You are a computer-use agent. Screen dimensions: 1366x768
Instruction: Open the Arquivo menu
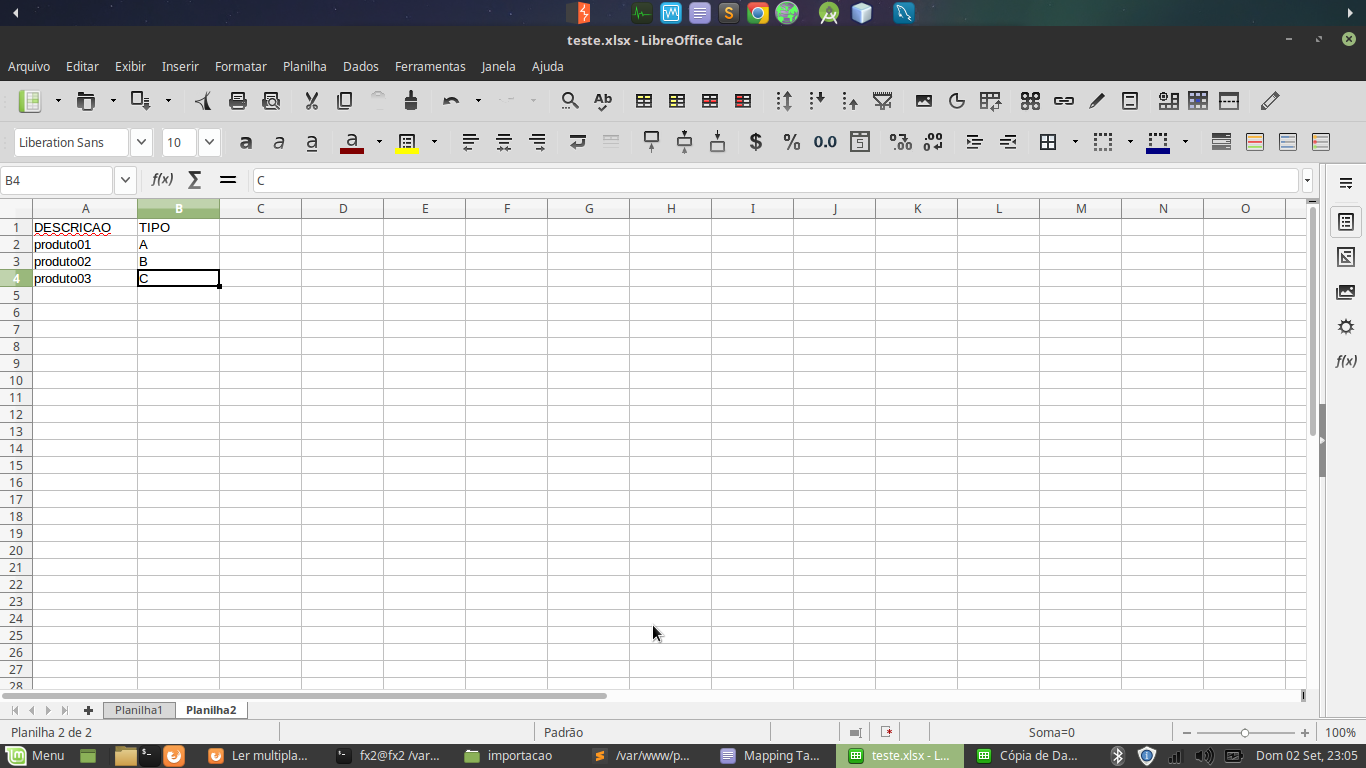[x=29, y=66]
